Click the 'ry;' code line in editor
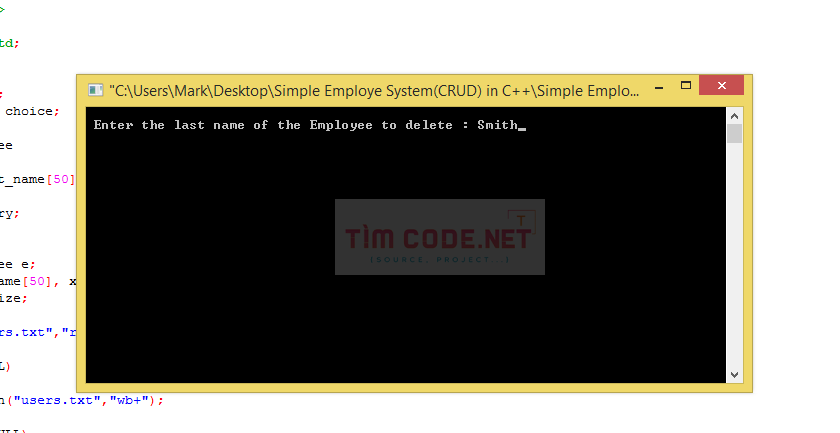Viewport: 840px width, 433px height. (x=10, y=214)
